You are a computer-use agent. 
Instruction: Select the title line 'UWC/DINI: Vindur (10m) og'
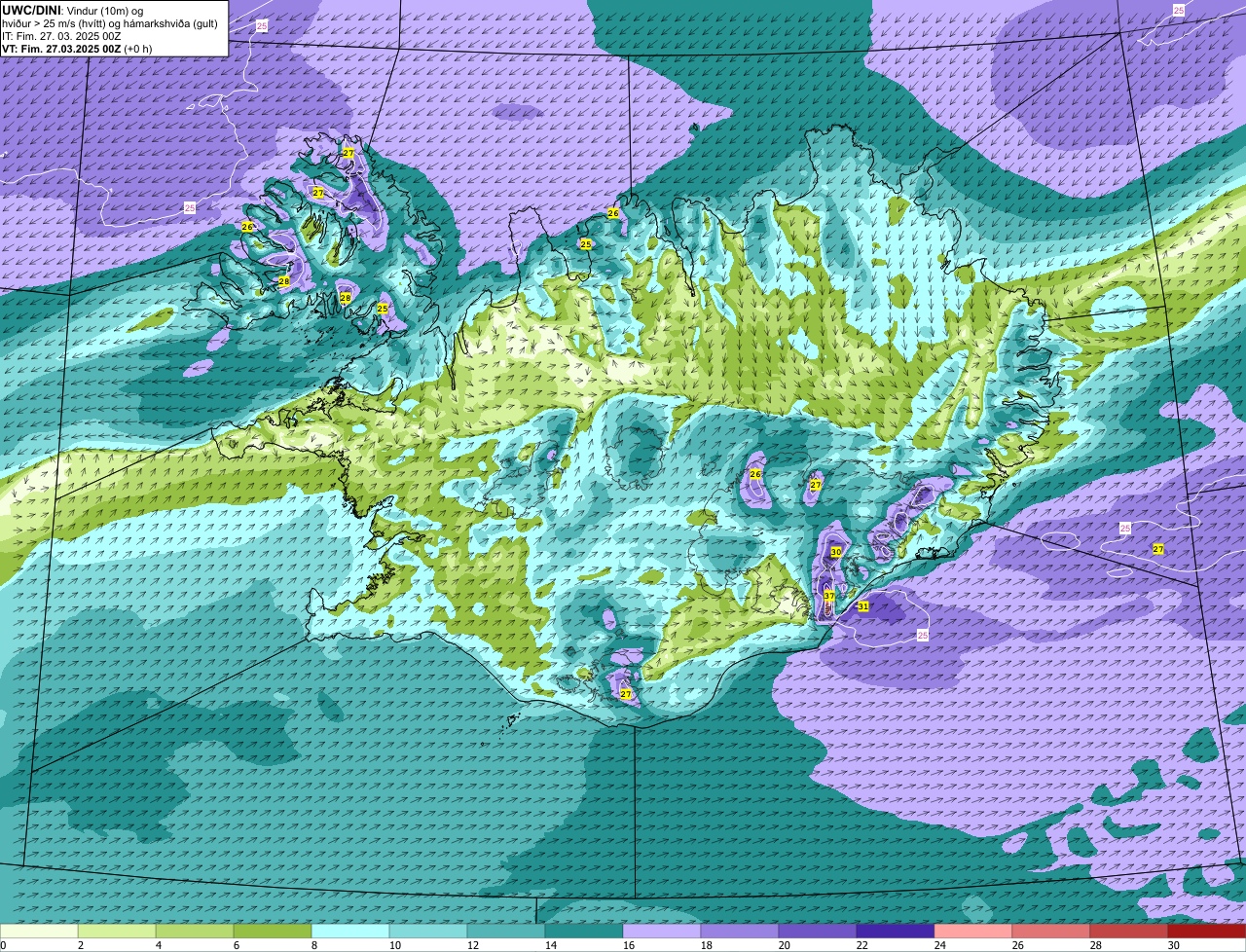[x=73, y=11]
